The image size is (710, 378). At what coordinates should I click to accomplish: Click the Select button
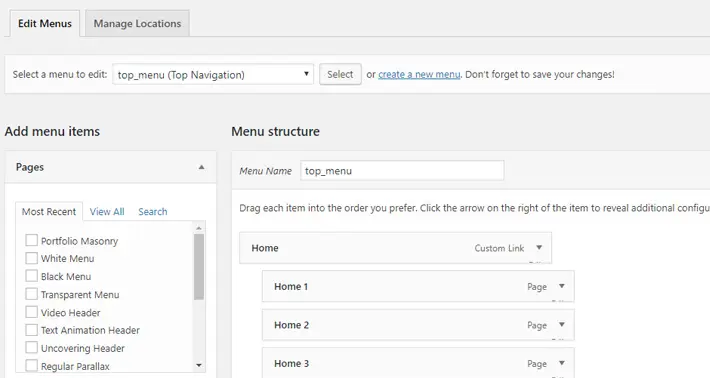[x=340, y=74]
